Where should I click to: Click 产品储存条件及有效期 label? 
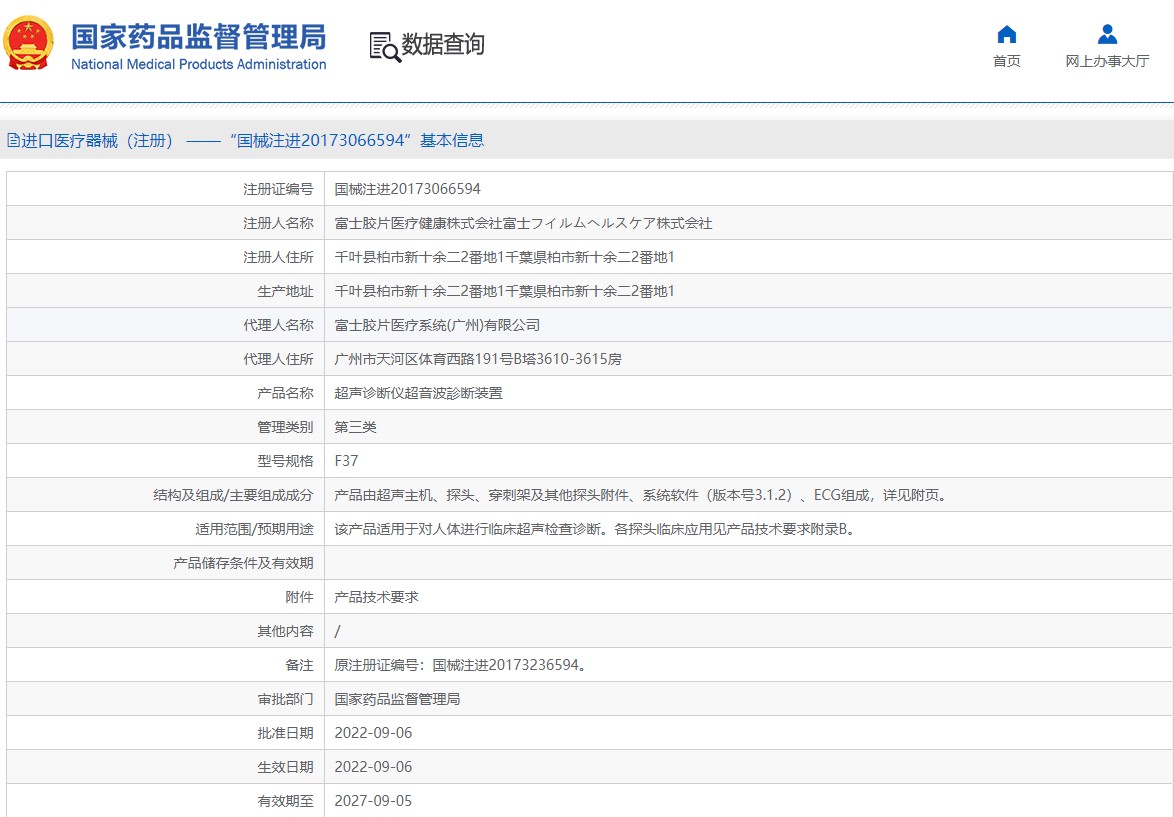click(243, 563)
